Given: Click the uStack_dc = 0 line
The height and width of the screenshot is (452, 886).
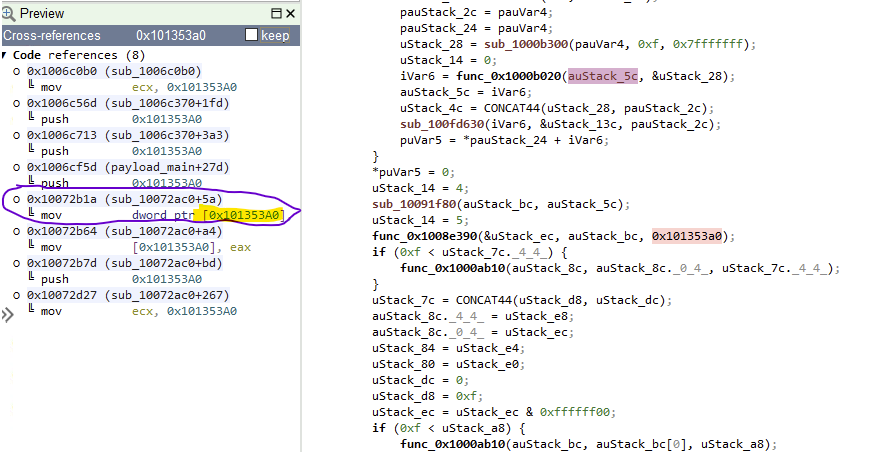Looking at the screenshot, I should (x=421, y=380).
